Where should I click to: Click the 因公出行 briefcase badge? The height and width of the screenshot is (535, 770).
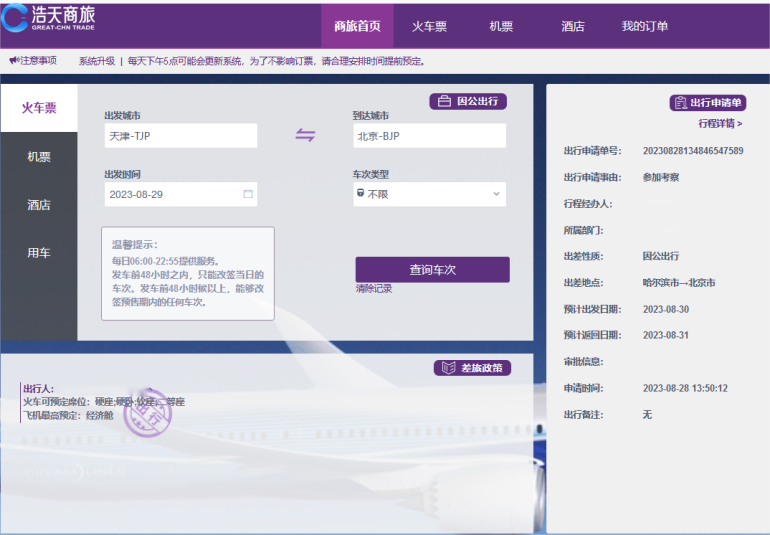(468, 101)
